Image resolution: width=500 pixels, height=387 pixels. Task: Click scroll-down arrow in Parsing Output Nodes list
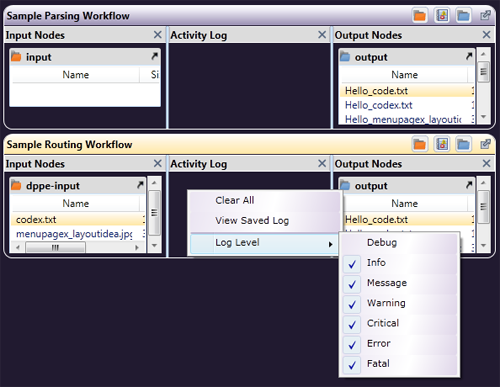pos(483,117)
